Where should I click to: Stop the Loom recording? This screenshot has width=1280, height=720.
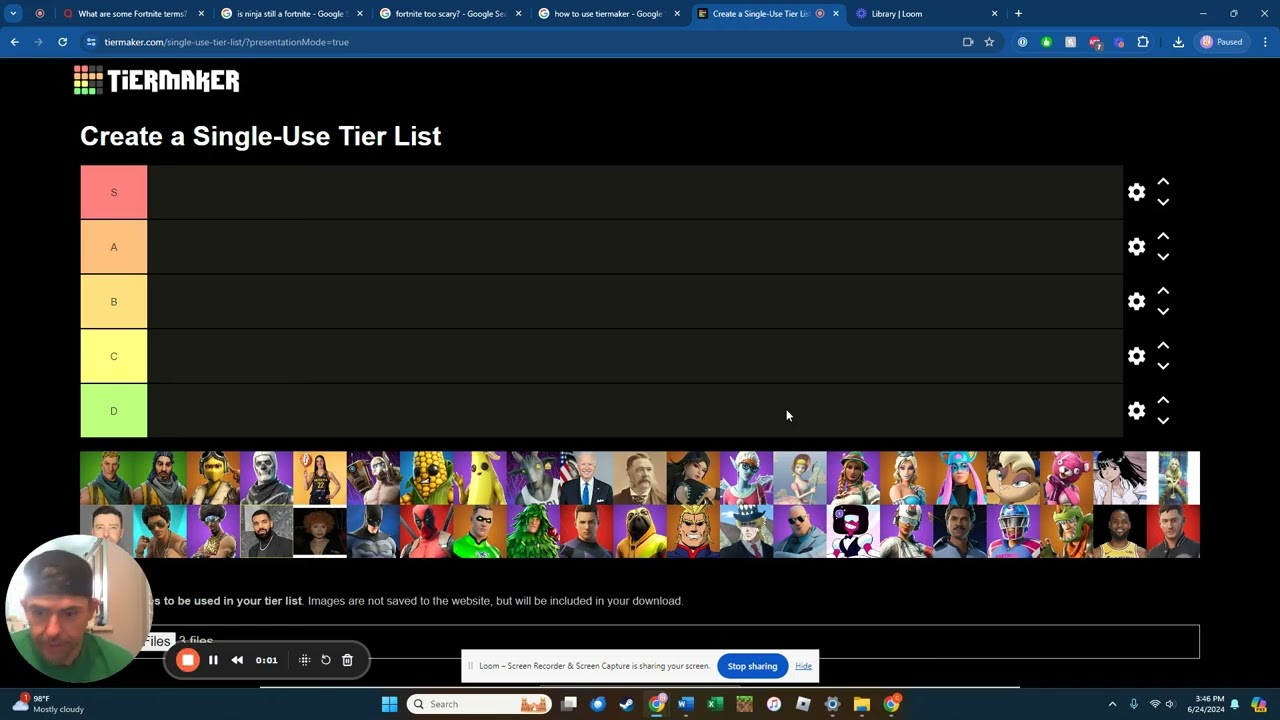click(187, 660)
